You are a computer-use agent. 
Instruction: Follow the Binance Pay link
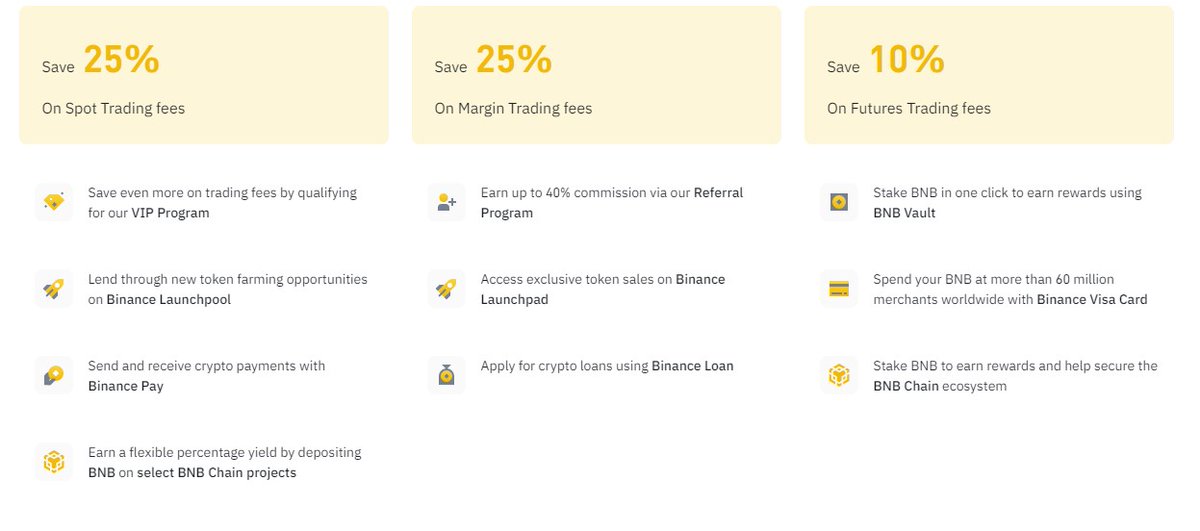point(126,386)
